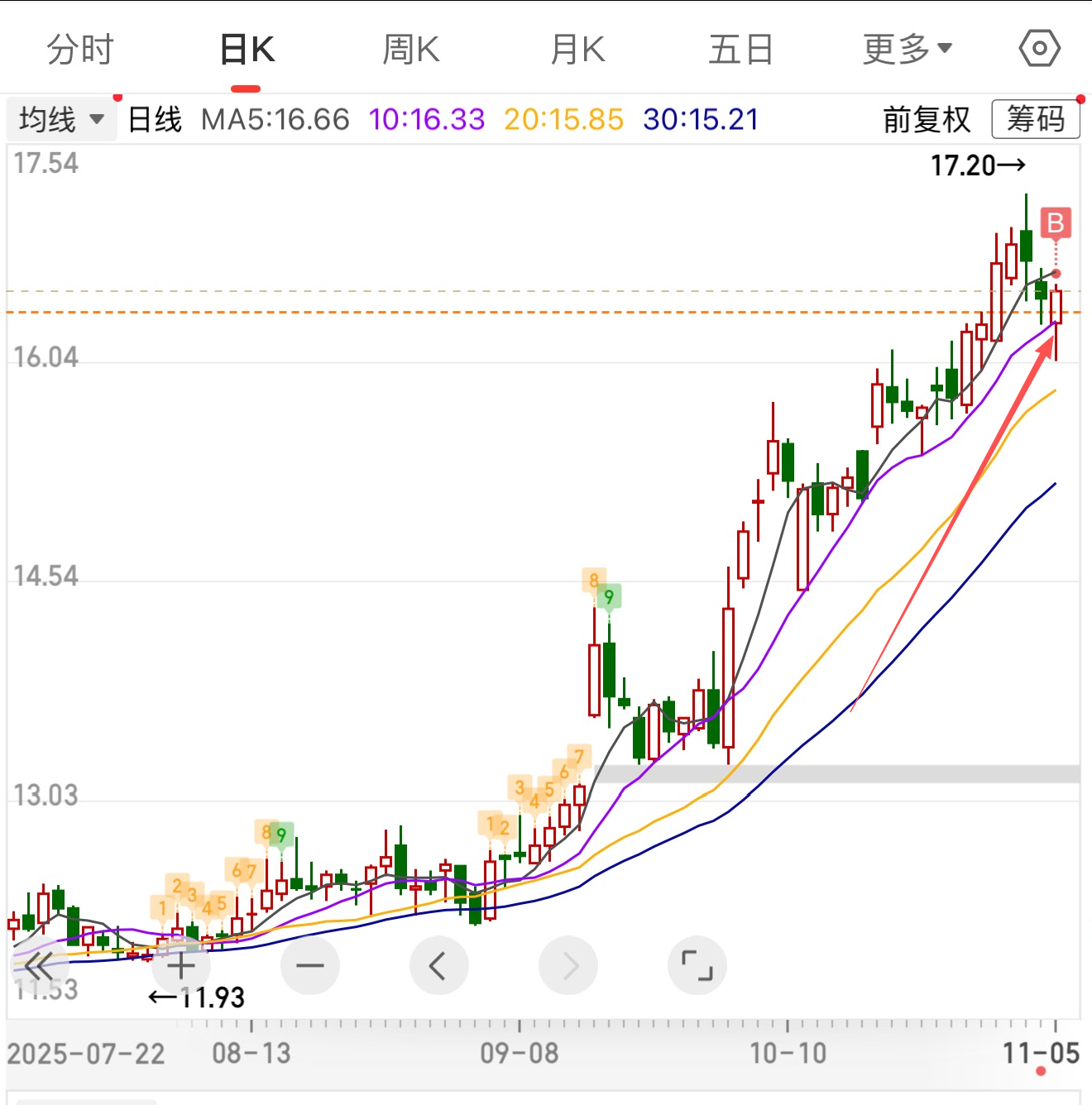Viewport: 1092px width, 1105px height.
Task: Open the 五日 chart view
Action: click(x=741, y=50)
